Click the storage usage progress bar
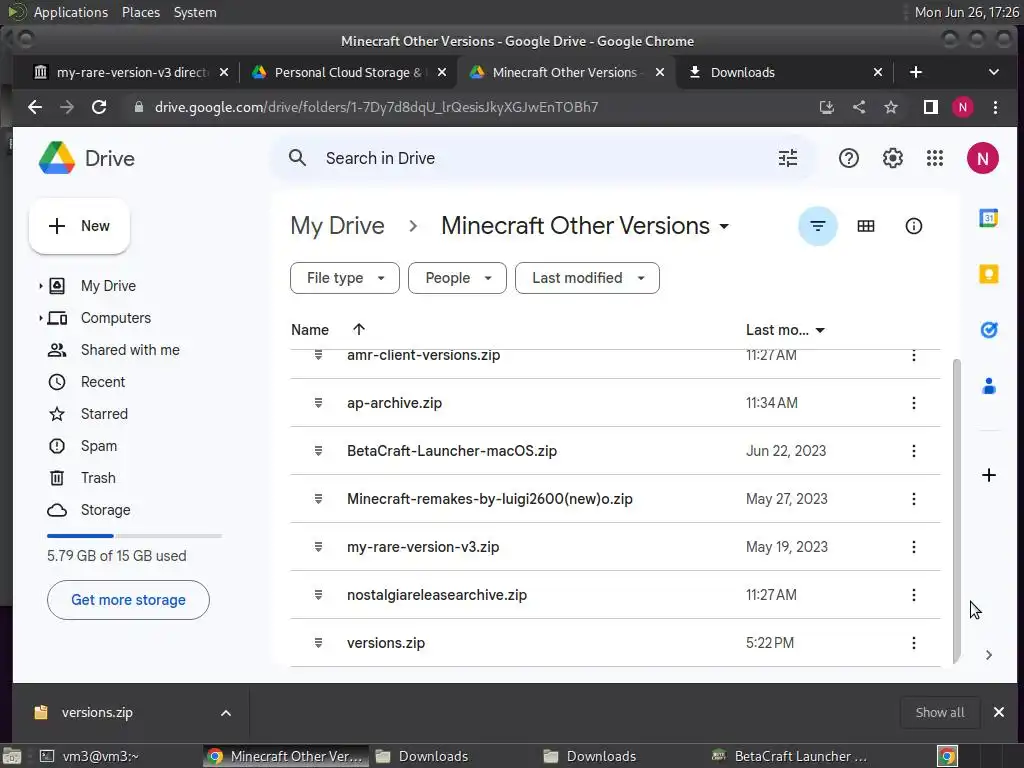The image size is (1024, 768). [x=134, y=536]
